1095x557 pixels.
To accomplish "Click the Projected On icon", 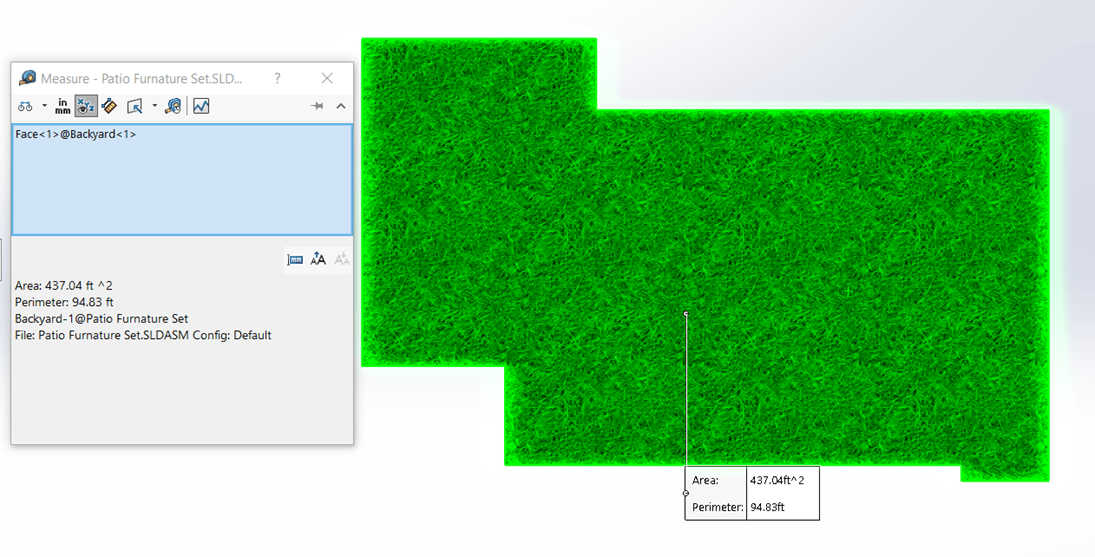I will click(135, 106).
